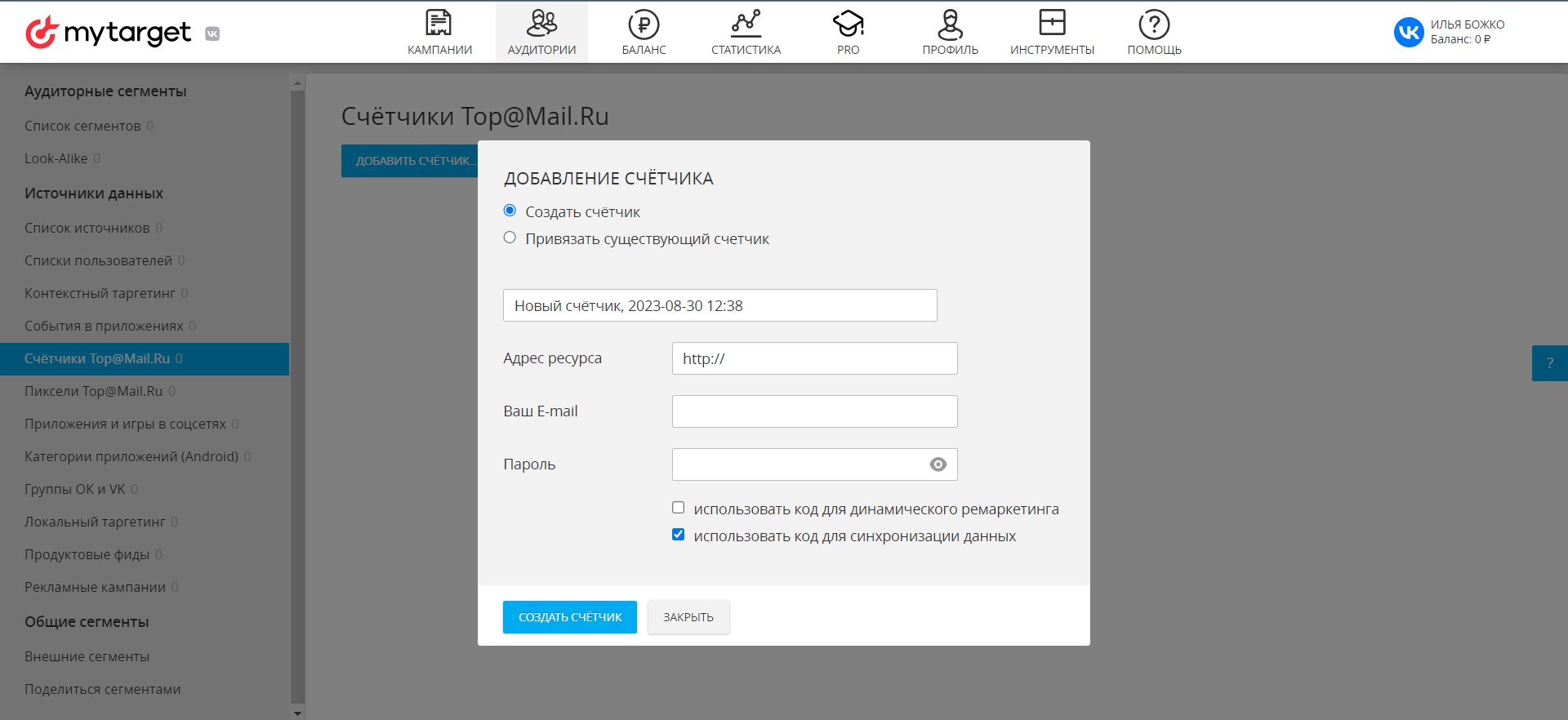1568x720 pixels.
Task: Open Список сегментов in sidebar
Action: click(x=82, y=126)
